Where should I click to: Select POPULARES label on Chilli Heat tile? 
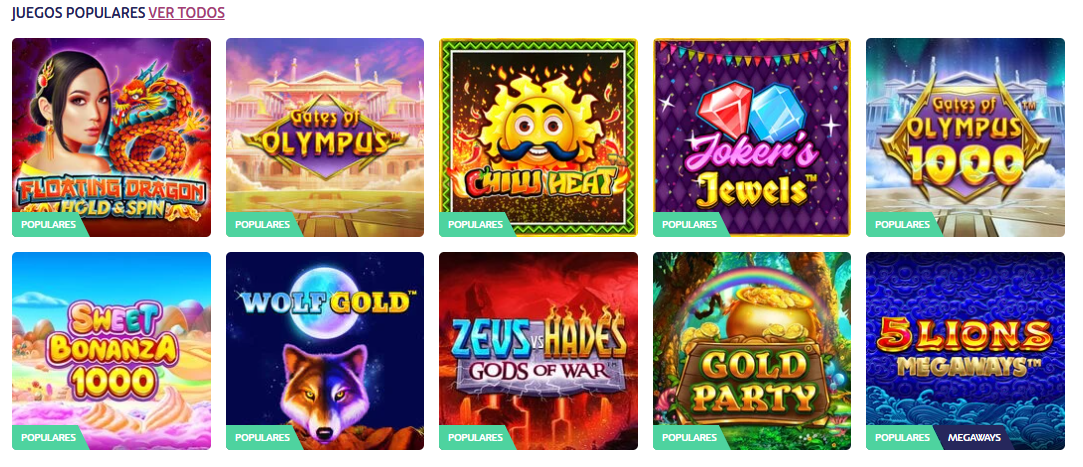point(475,225)
